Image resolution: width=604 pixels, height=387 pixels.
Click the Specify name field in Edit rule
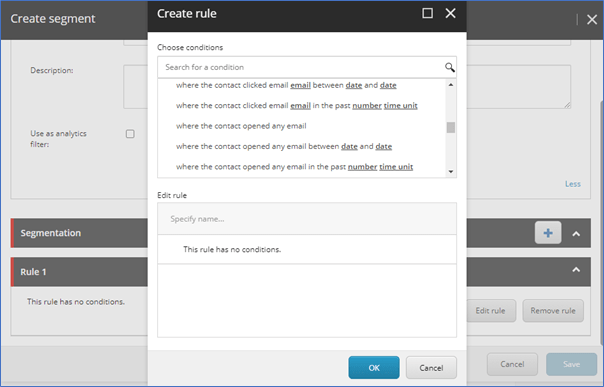pos(307,219)
